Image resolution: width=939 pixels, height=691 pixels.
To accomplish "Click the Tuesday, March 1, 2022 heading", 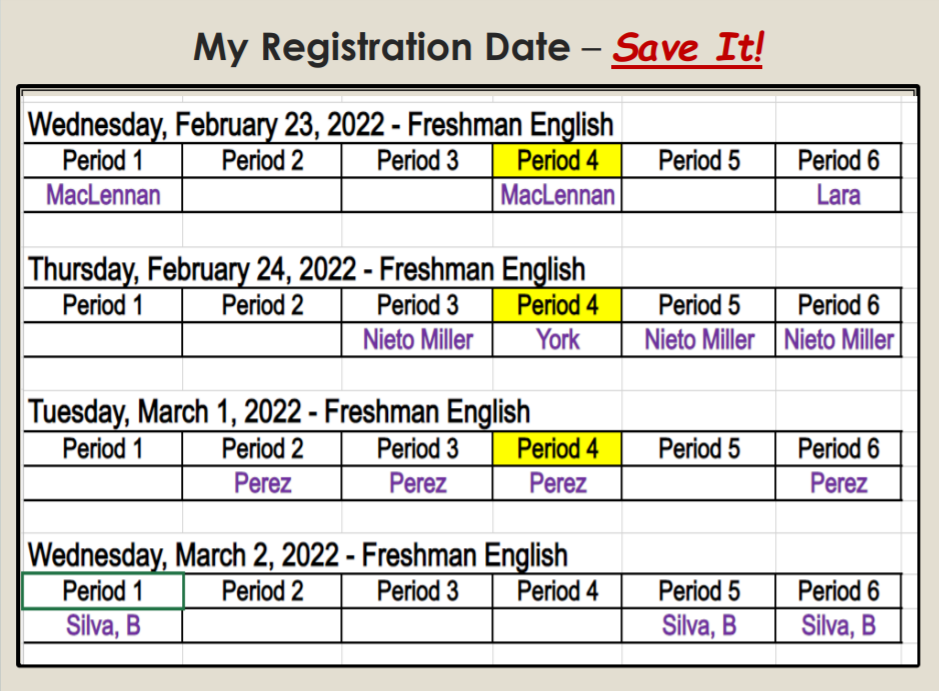I will point(279,412).
